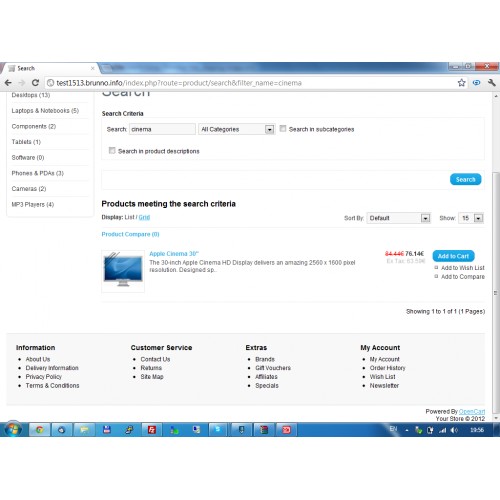Open the All Categories dropdown
Screen dimensions: 500x500
237,129
